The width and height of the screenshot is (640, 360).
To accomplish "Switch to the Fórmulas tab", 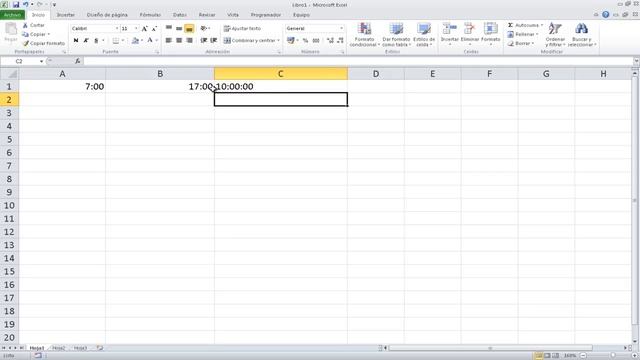I will (150, 15).
